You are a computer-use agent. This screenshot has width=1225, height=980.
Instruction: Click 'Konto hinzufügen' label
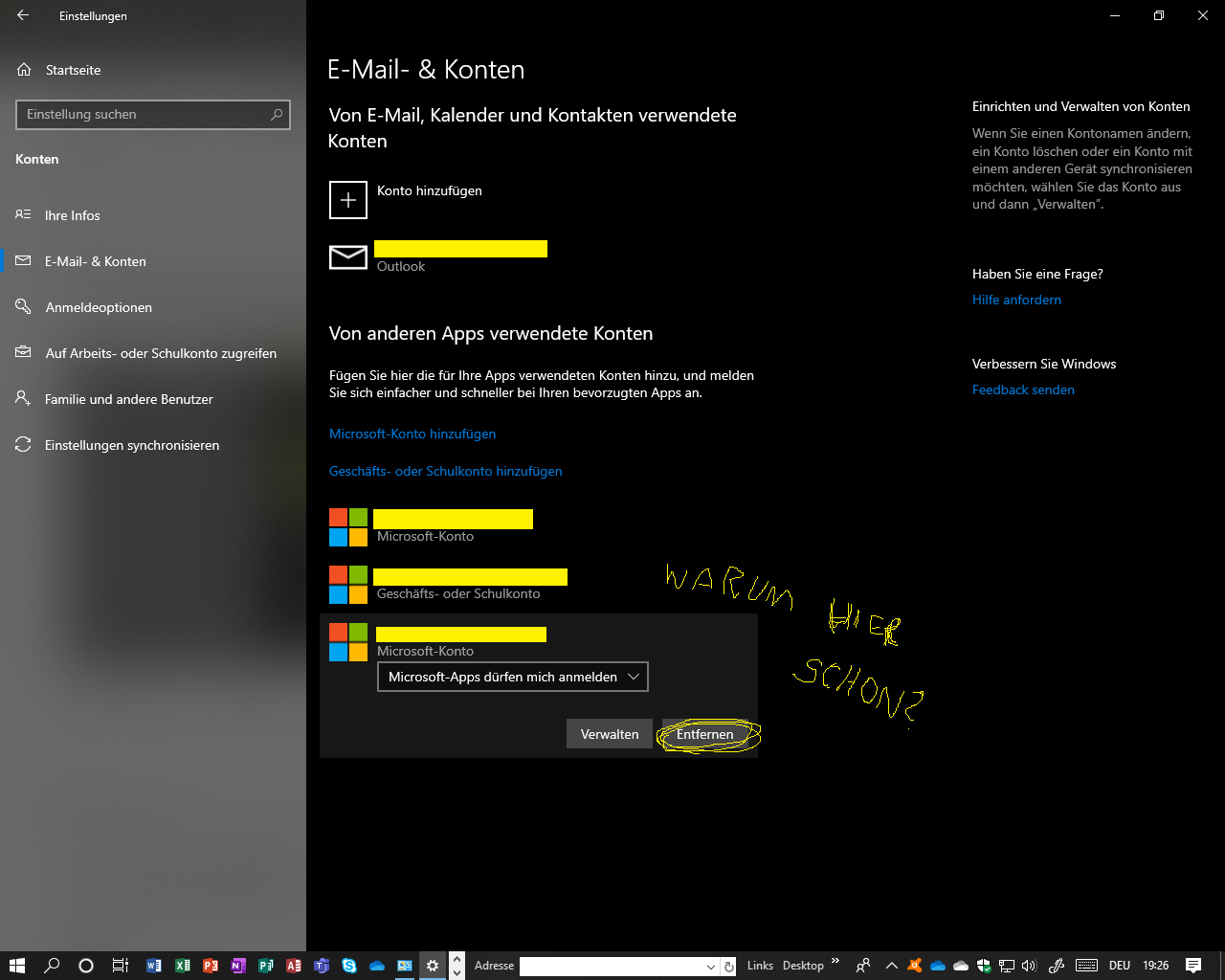(430, 190)
